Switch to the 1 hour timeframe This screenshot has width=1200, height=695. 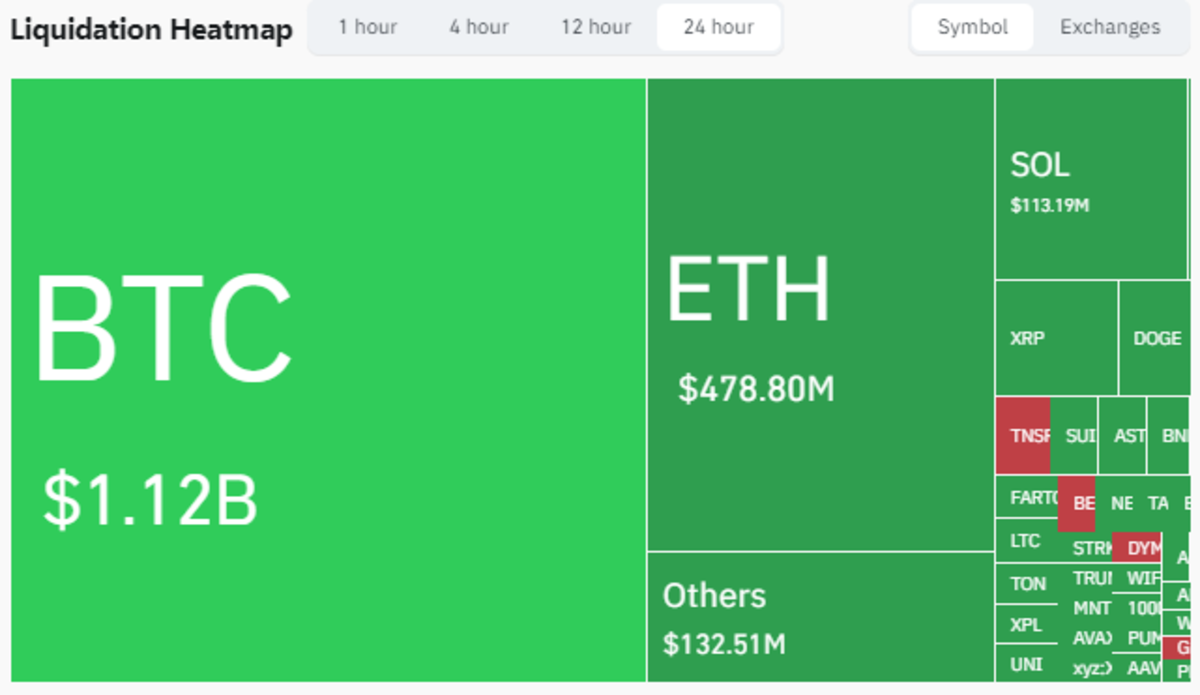pos(368,28)
